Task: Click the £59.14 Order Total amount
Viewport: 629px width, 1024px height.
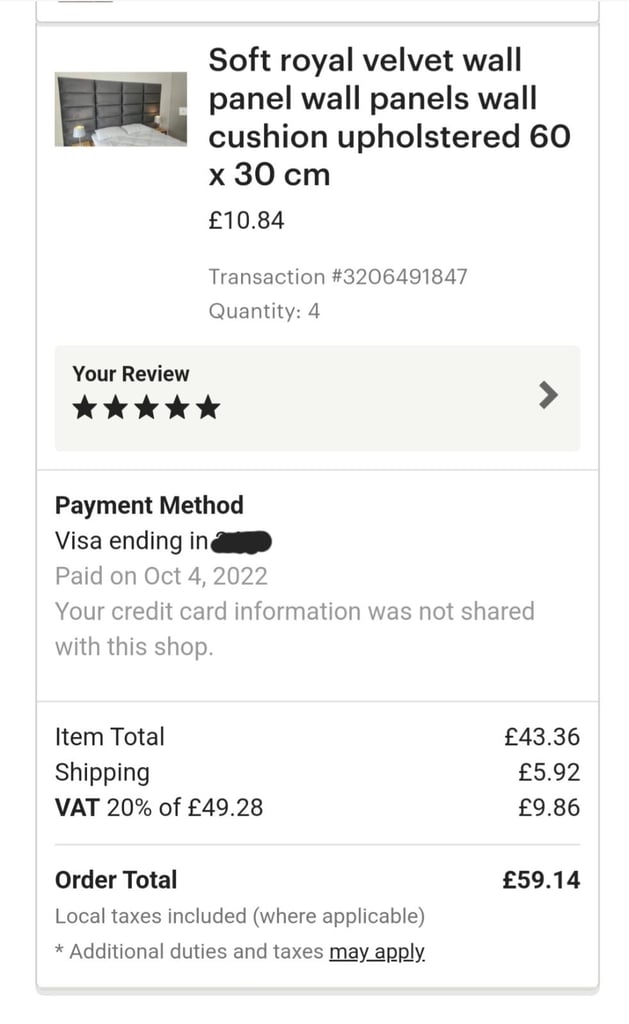Action: coord(541,880)
